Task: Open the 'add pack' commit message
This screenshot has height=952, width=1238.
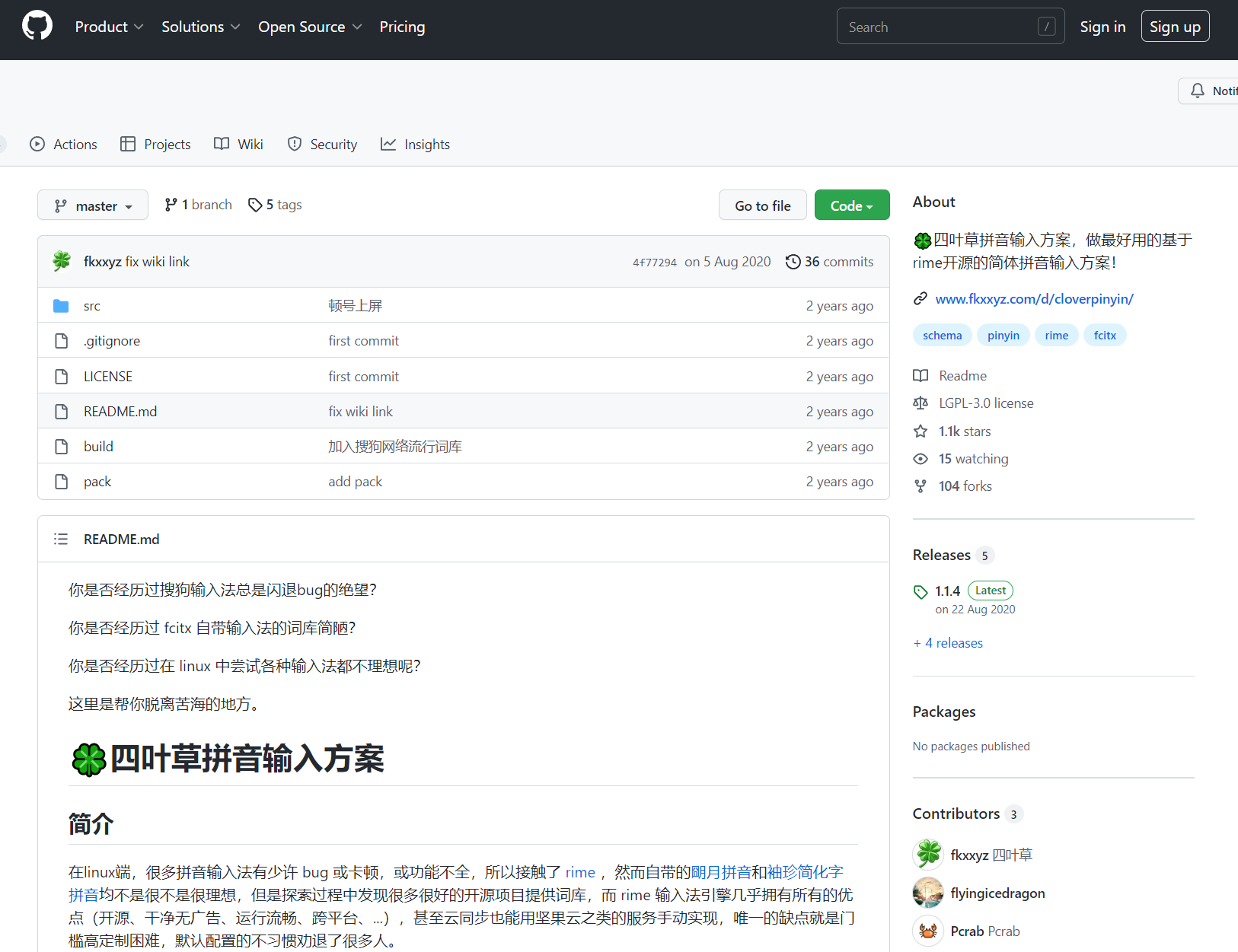Action: [356, 482]
